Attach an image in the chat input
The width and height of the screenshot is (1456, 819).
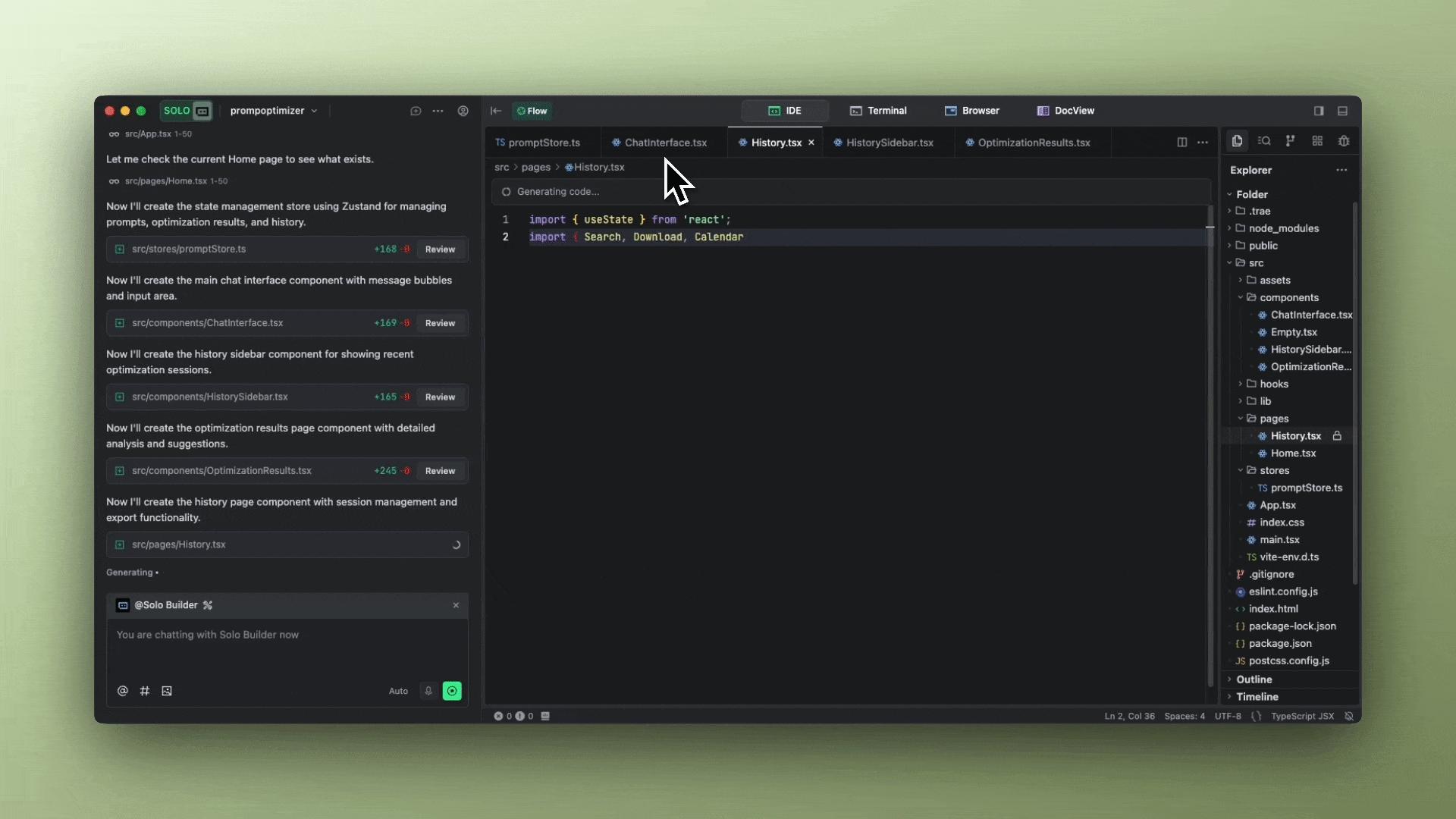pos(166,691)
